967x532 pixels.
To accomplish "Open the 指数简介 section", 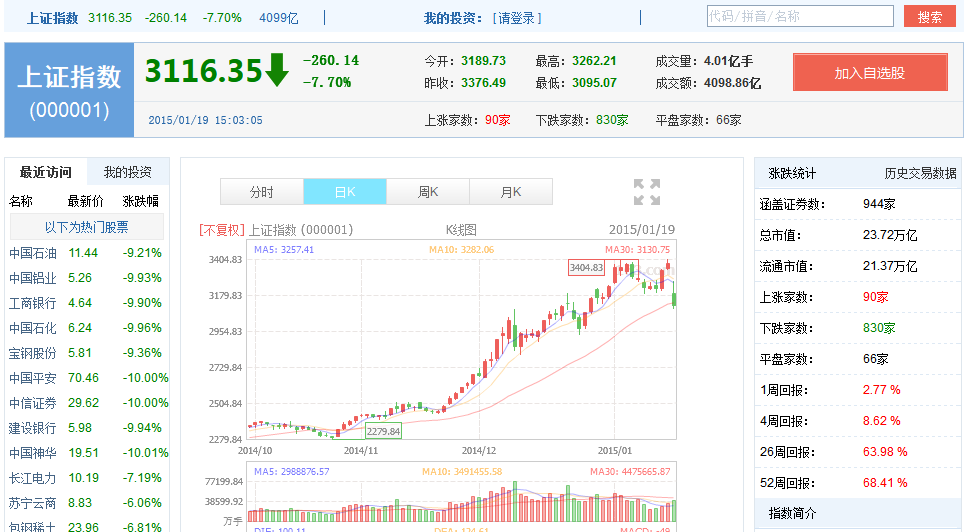I will click(x=792, y=513).
